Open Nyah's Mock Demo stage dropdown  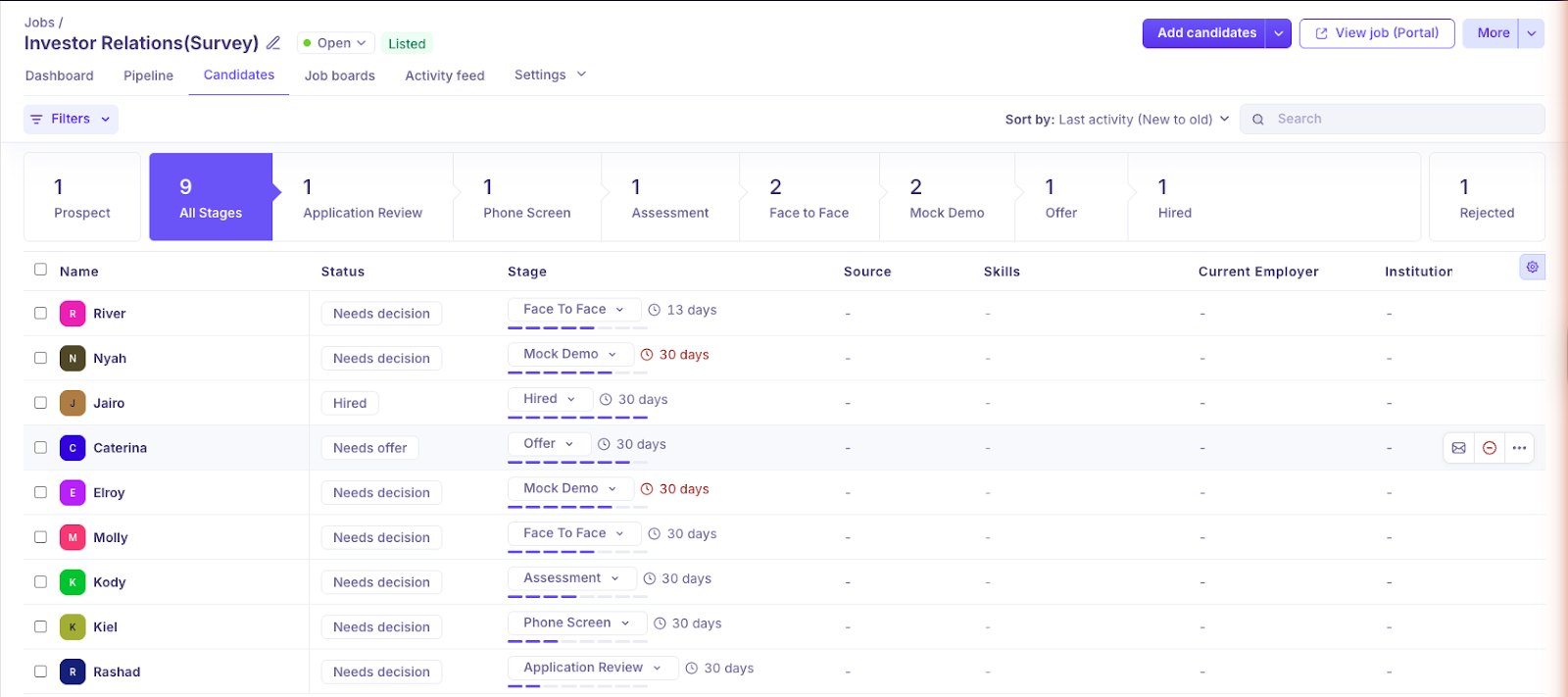pyautogui.click(x=570, y=355)
